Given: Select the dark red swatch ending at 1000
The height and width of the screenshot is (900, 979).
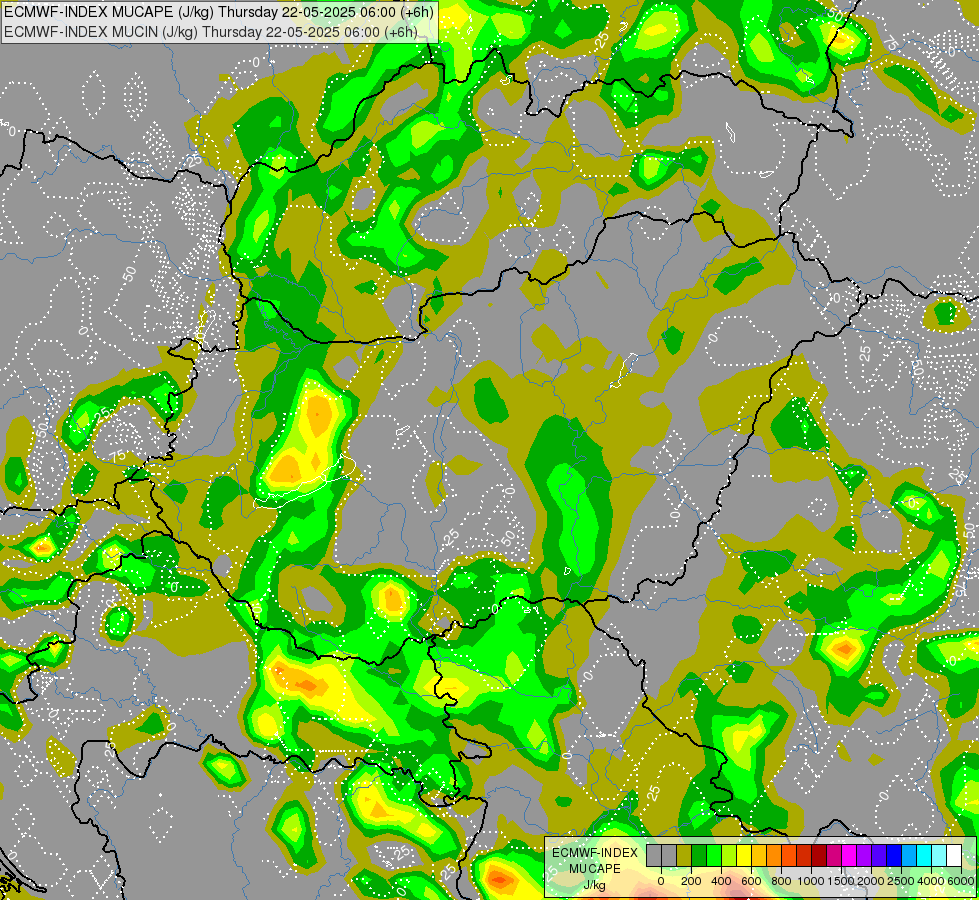Looking at the screenshot, I should click(x=804, y=855).
